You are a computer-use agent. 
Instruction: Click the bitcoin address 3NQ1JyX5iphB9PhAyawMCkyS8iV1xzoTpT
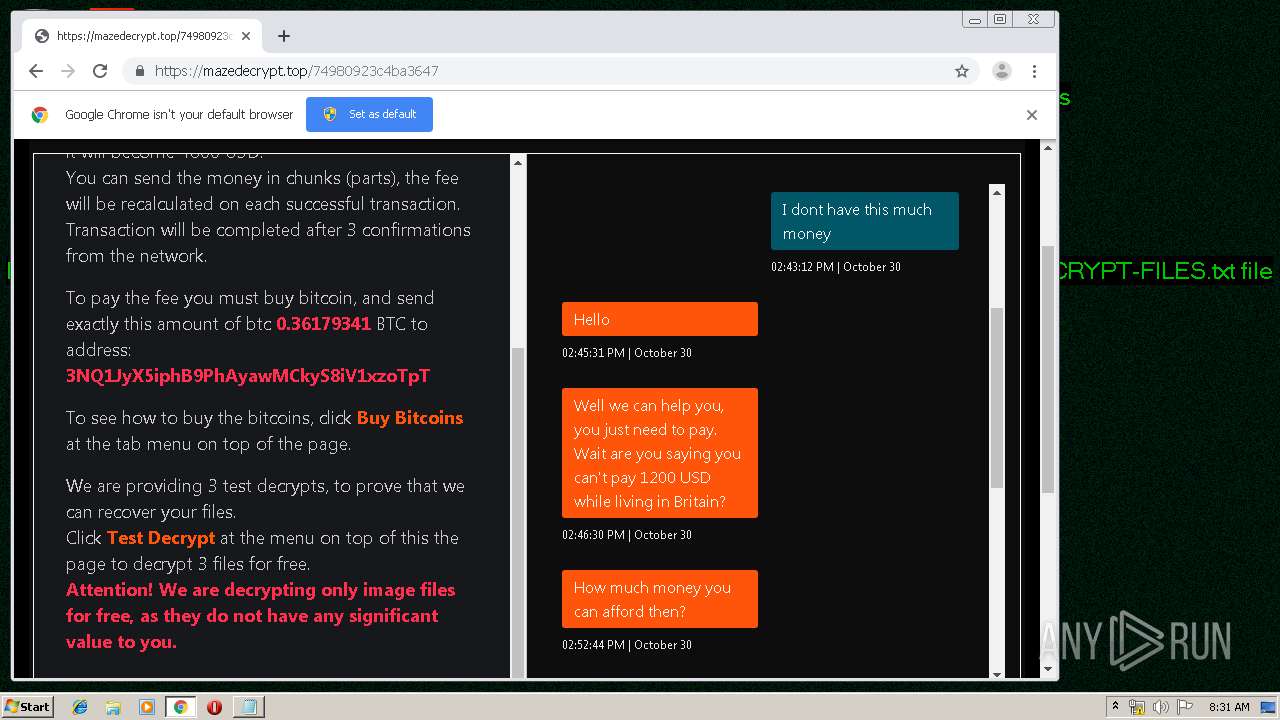coord(248,376)
